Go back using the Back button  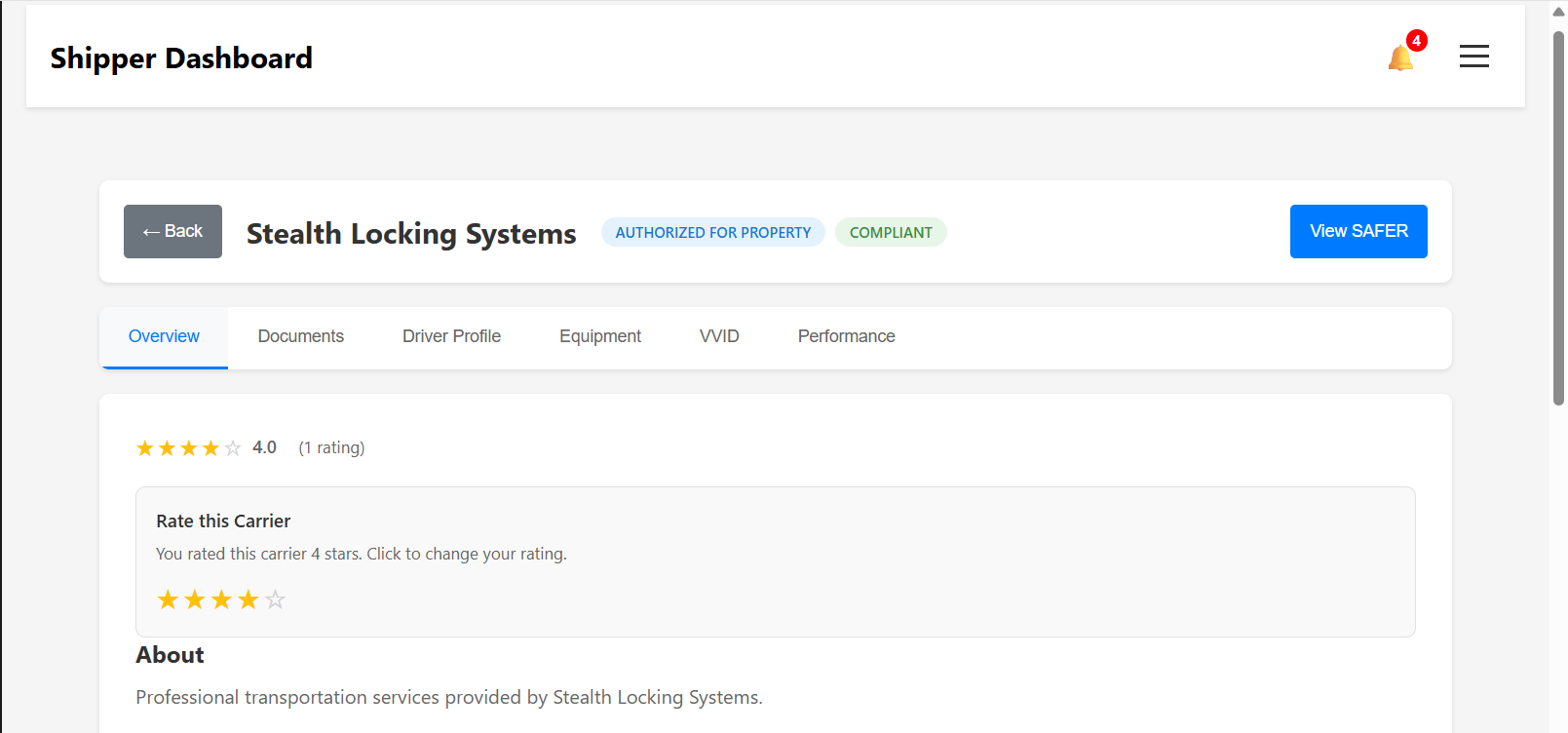pyautogui.click(x=172, y=231)
